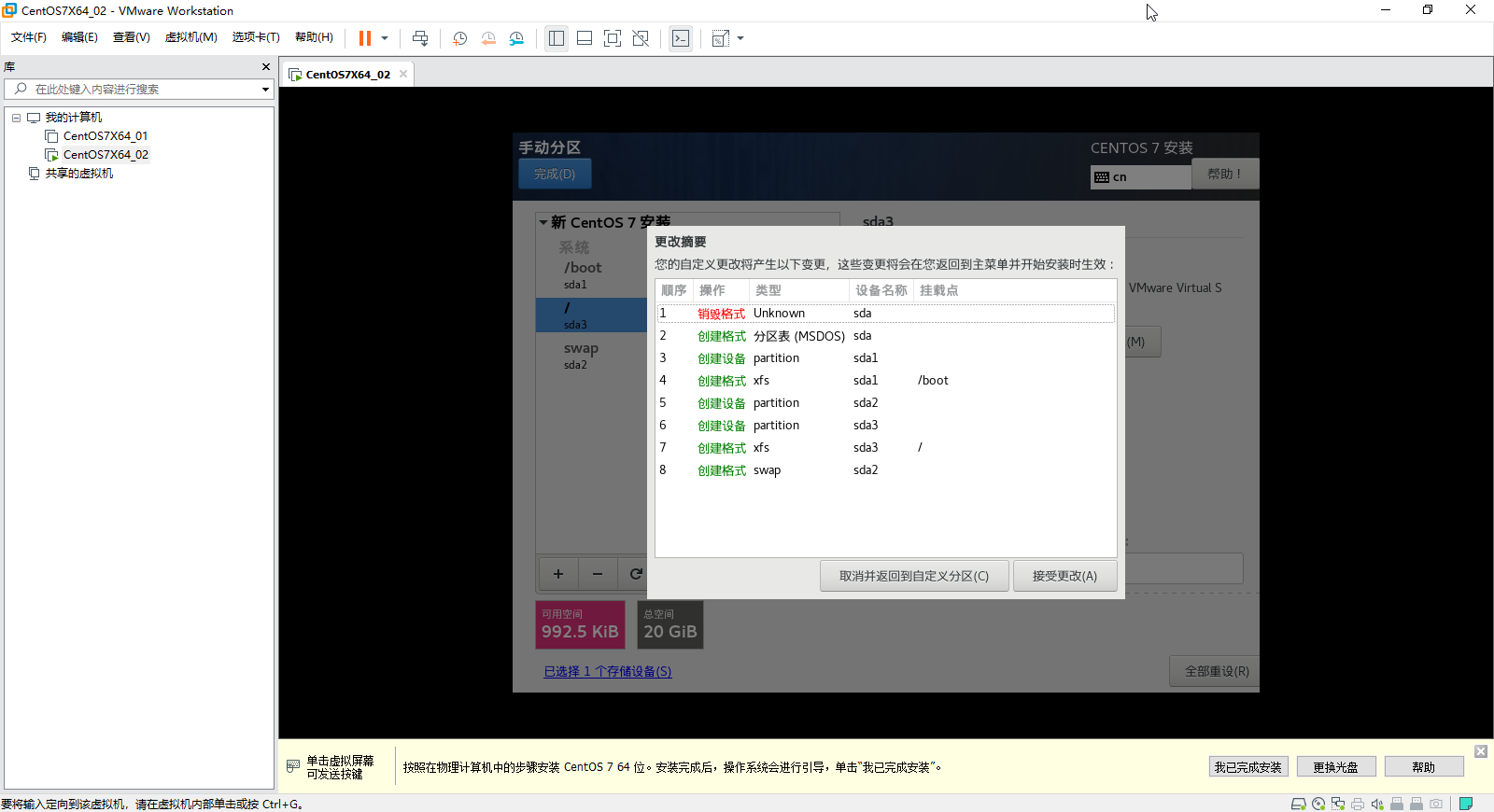1494x812 pixels.
Task: Toggle the thumbnail bar view icon
Action: pos(585,38)
